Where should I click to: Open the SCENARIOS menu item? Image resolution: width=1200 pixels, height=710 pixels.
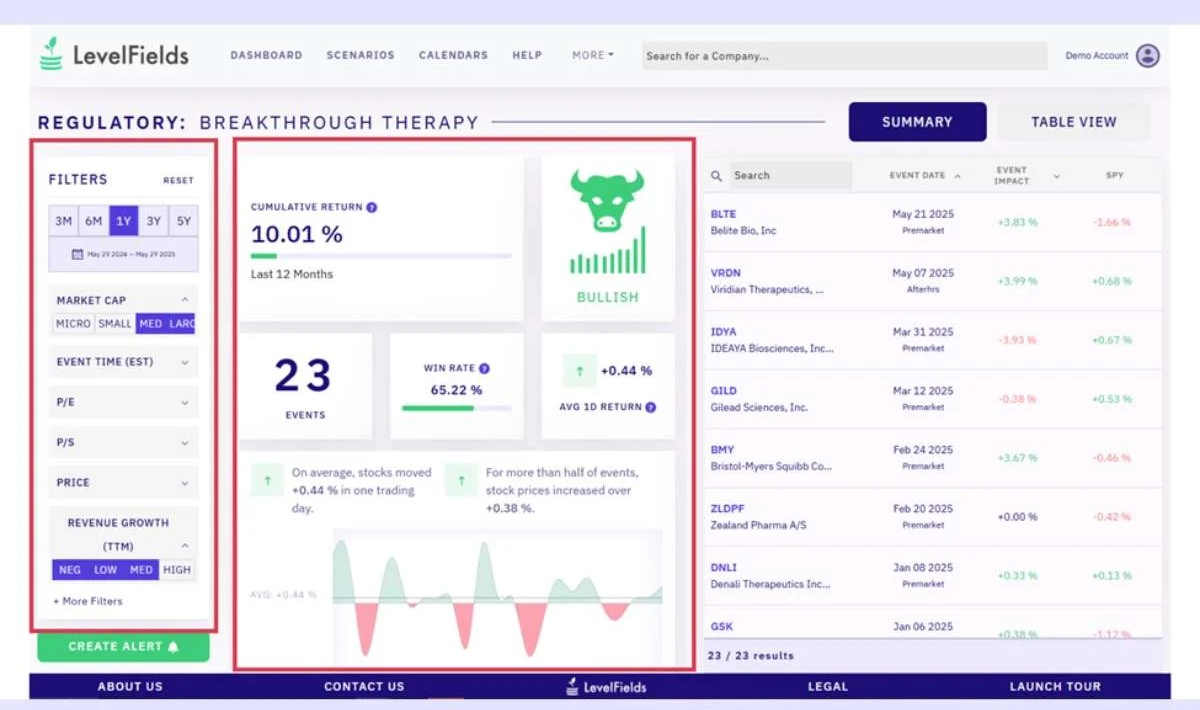(360, 56)
